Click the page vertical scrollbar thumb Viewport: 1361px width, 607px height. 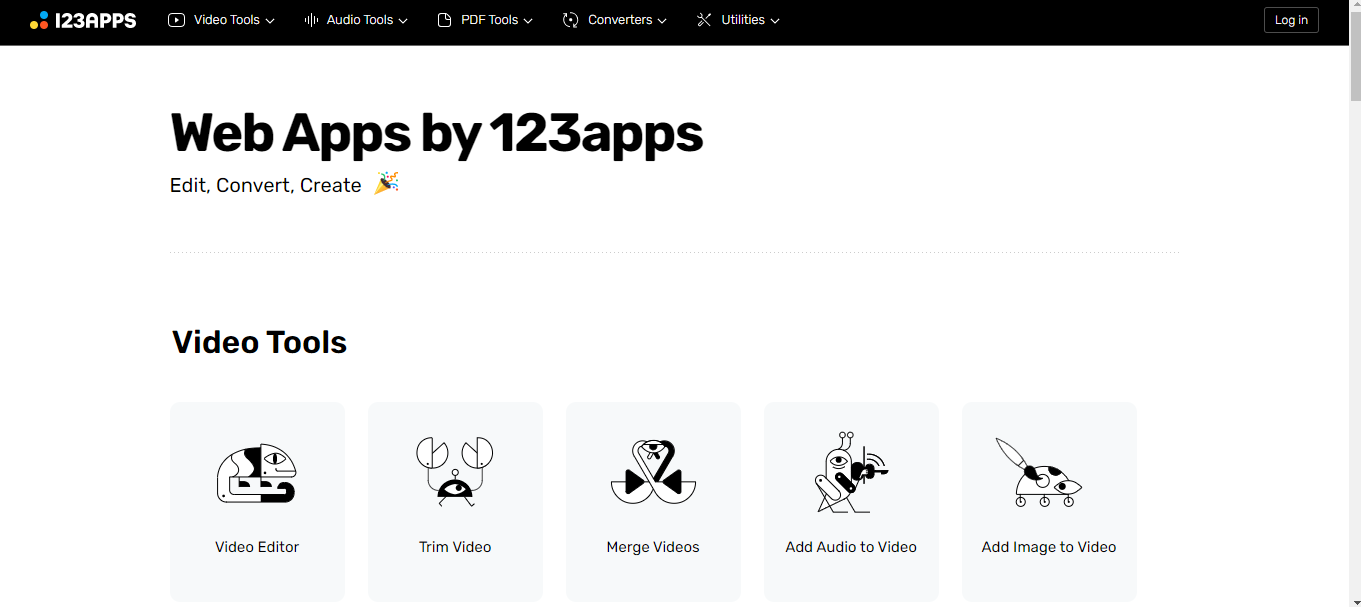[1355, 58]
